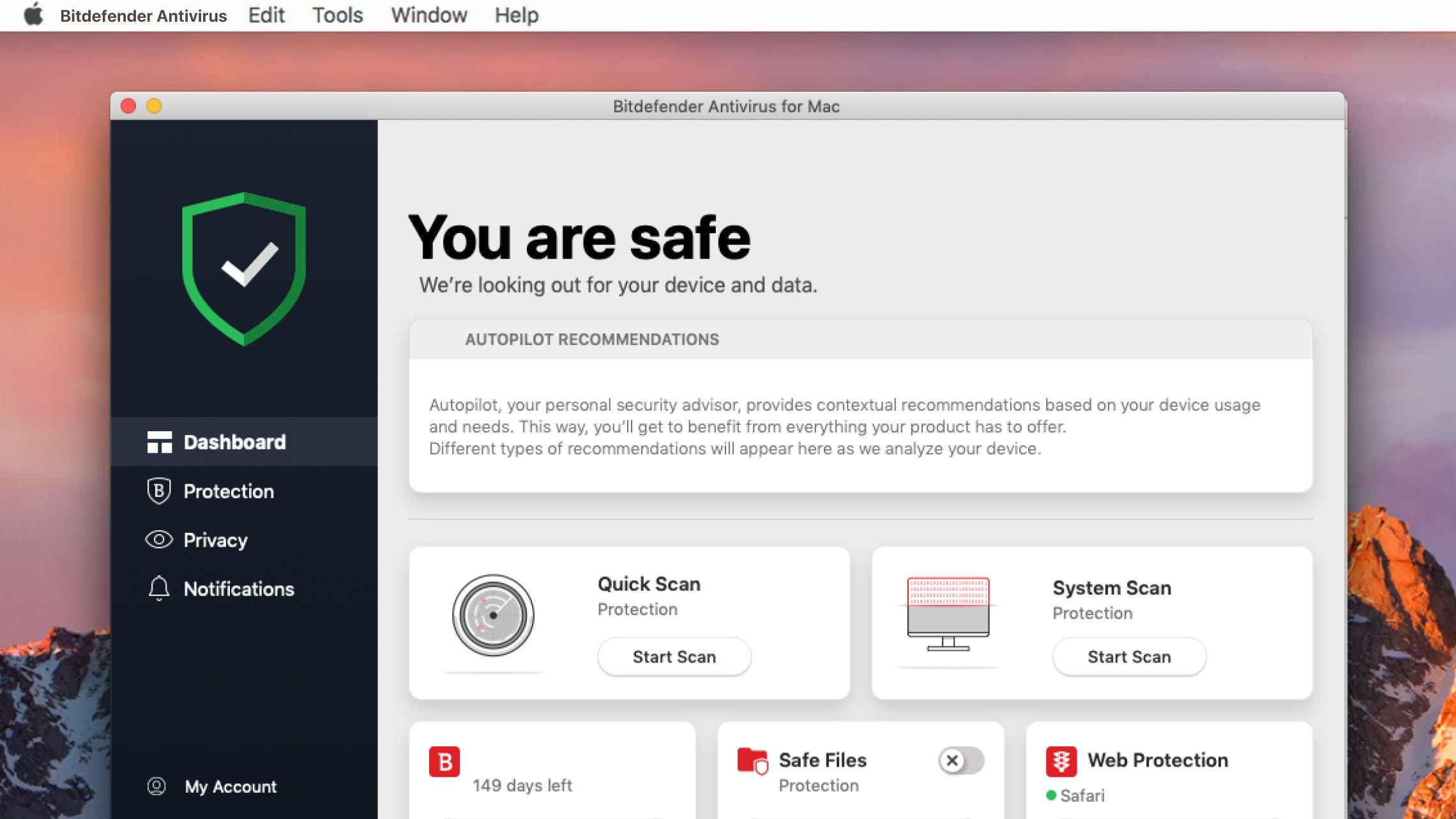Start the System Scan protection scan

(1128, 656)
